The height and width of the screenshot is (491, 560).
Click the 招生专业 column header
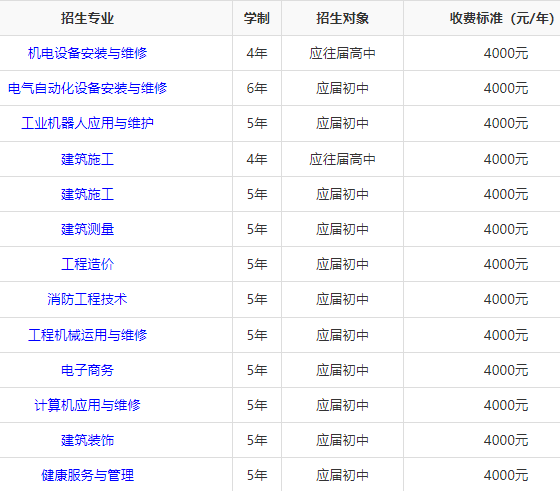pos(88,18)
